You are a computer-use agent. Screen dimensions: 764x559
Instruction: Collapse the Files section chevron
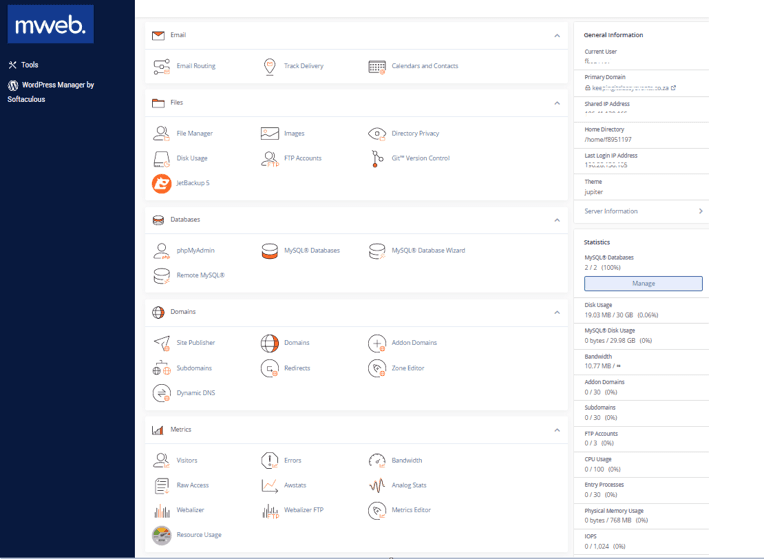(557, 103)
